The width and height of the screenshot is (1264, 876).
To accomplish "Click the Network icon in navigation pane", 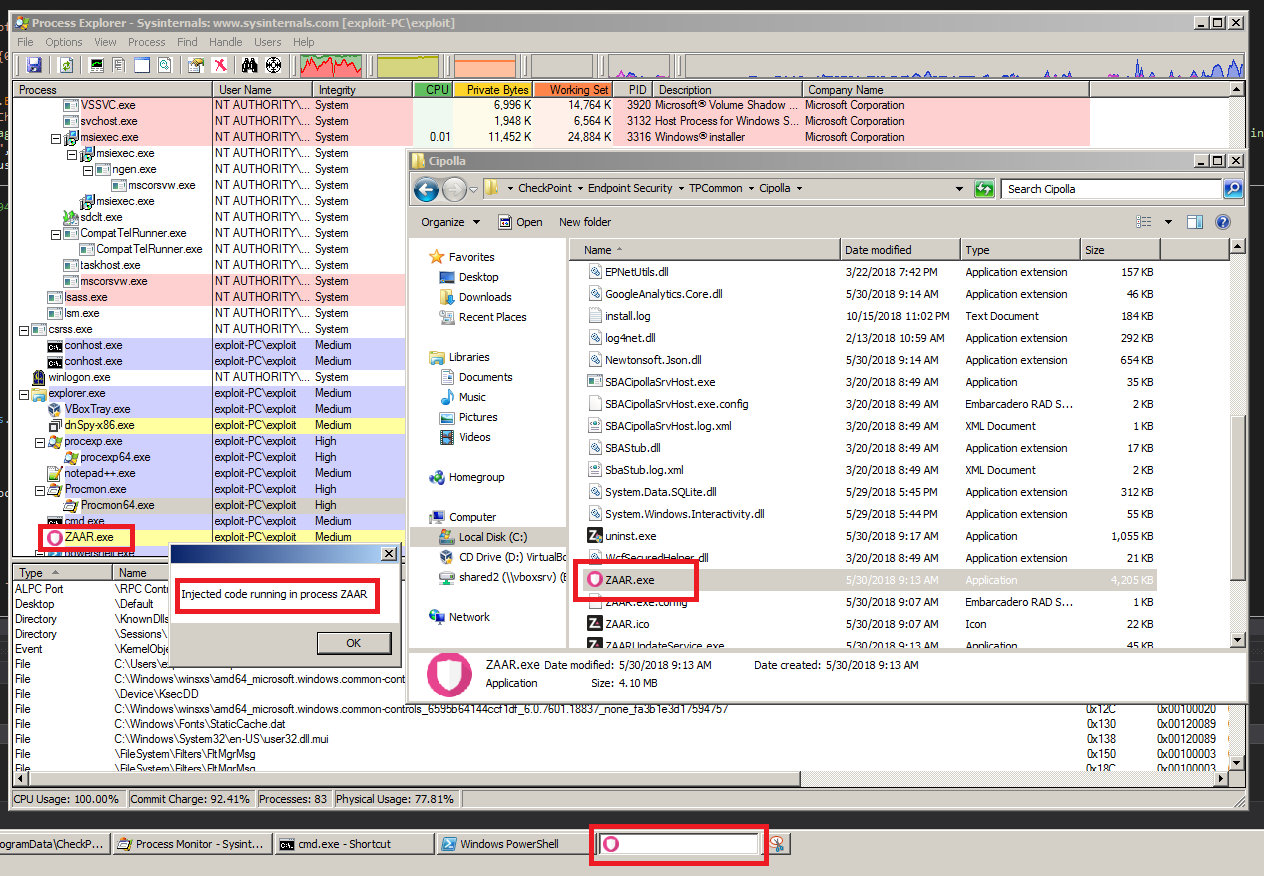I will [437, 617].
